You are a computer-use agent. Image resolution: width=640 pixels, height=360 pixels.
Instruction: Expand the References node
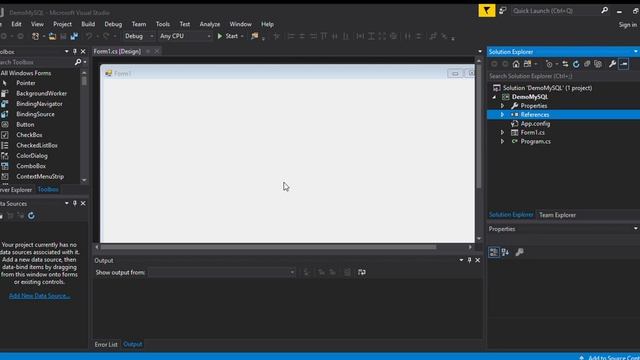pyautogui.click(x=502, y=115)
